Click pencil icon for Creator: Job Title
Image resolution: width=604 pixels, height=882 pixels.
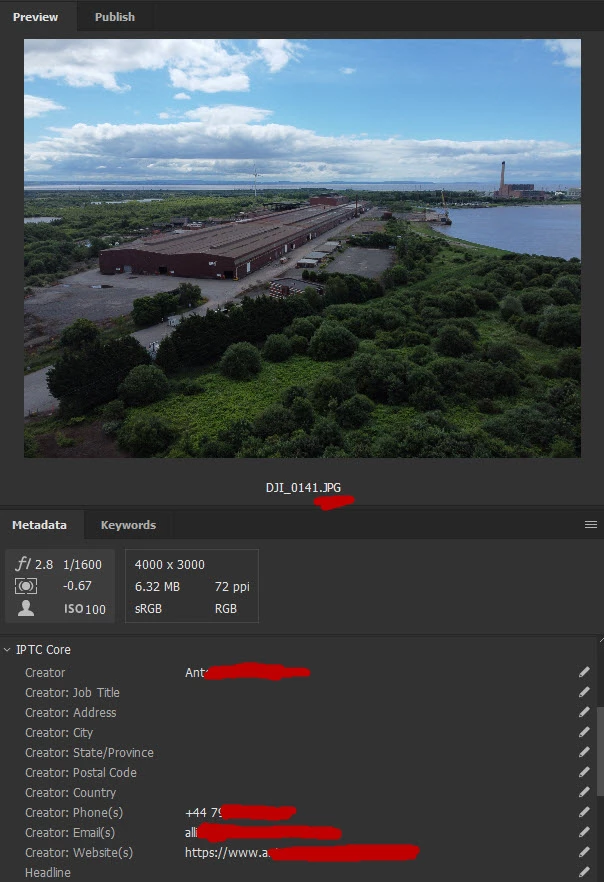click(584, 692)
